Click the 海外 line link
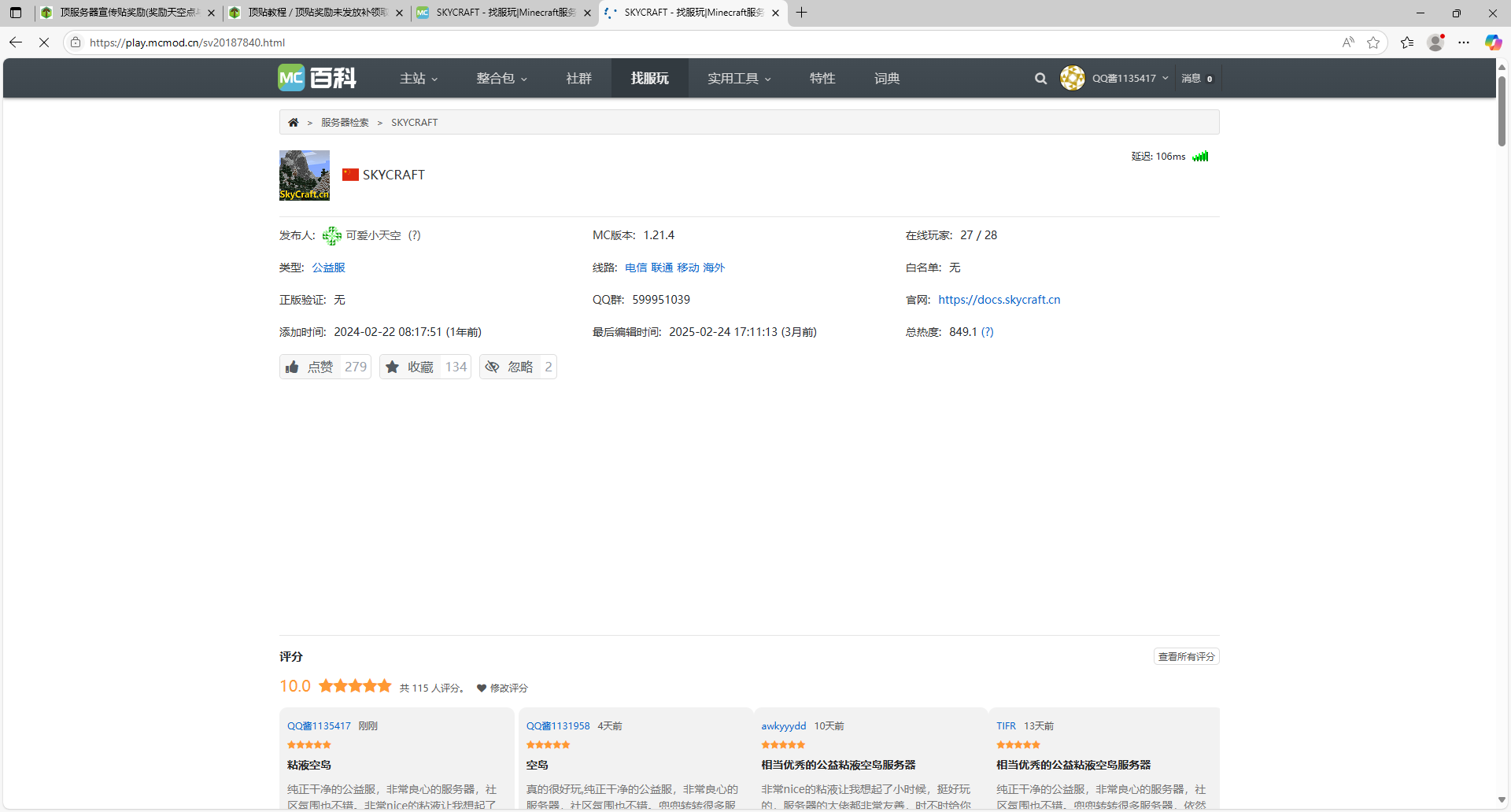 (714, 268)
